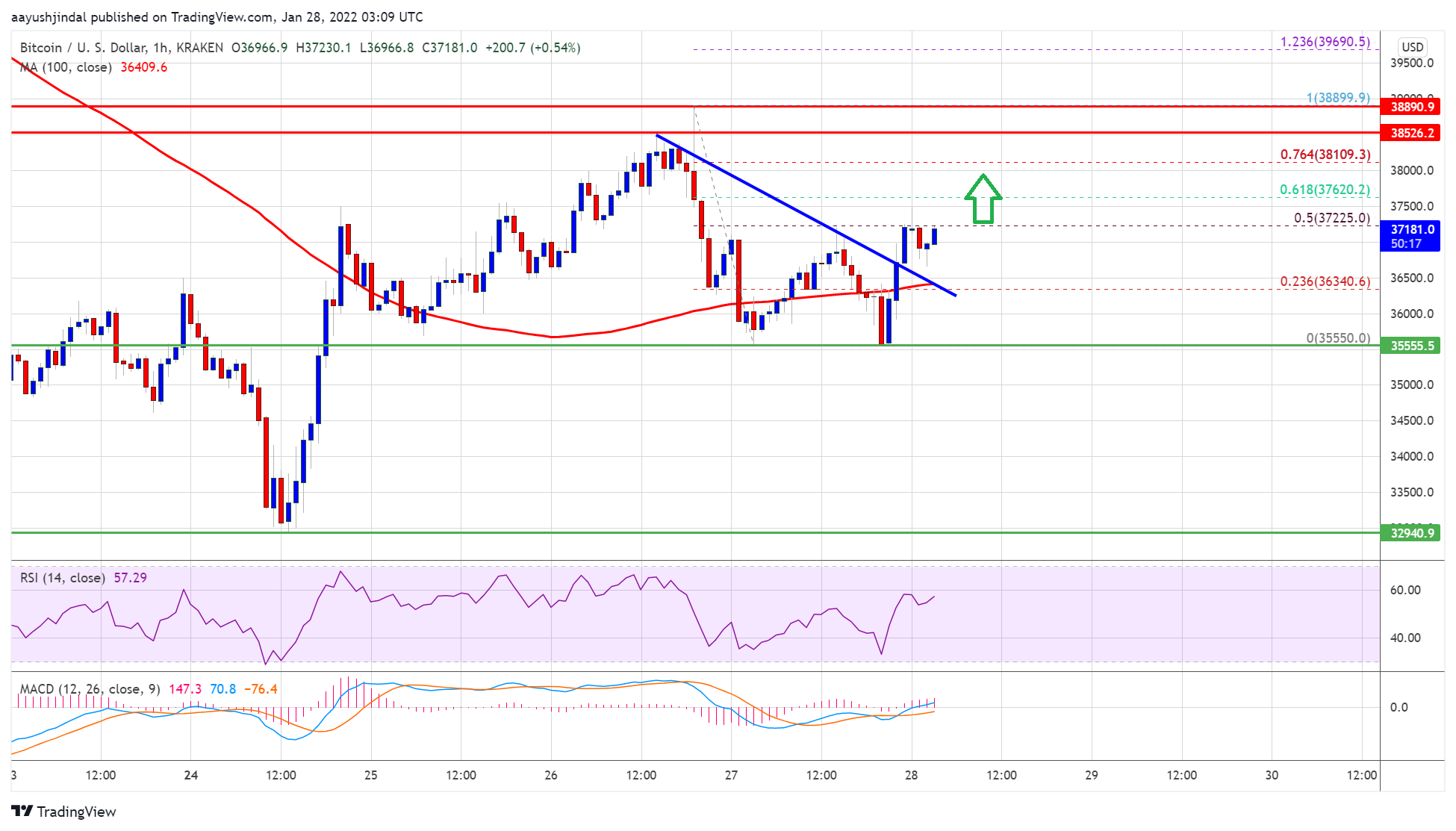
Task: Click the 0.5(37225.0) Fibonacci level label
Action: [x=1331, y=218]
